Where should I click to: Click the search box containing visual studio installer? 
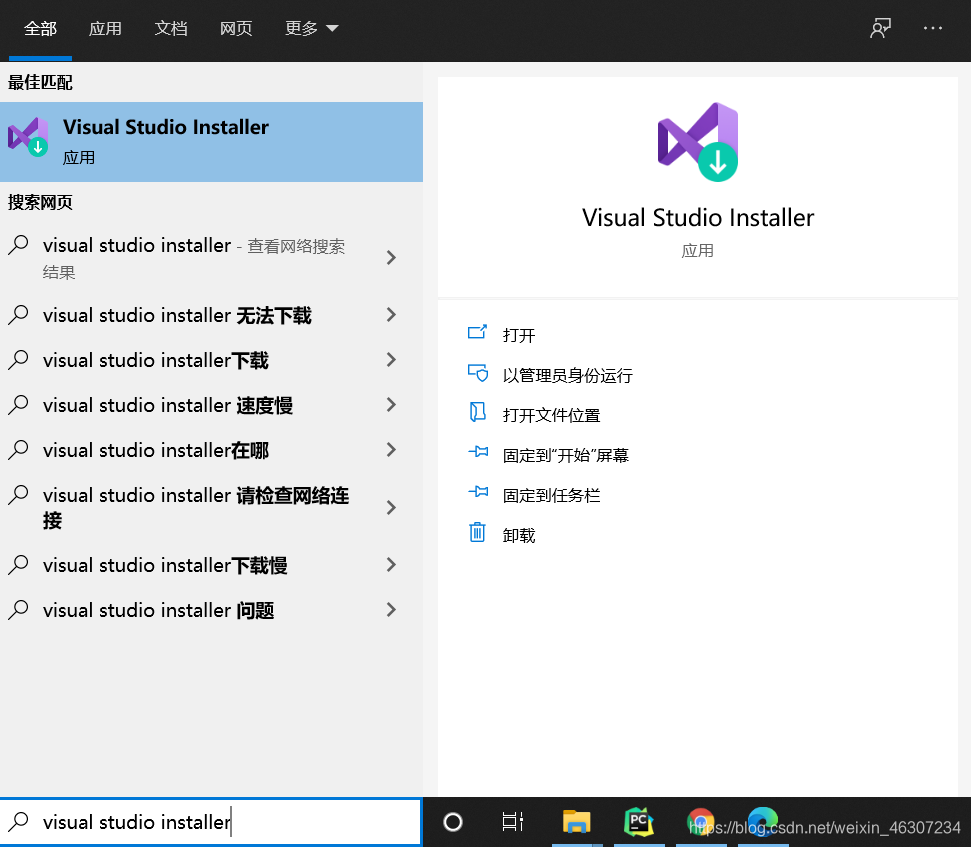point(211,822)
